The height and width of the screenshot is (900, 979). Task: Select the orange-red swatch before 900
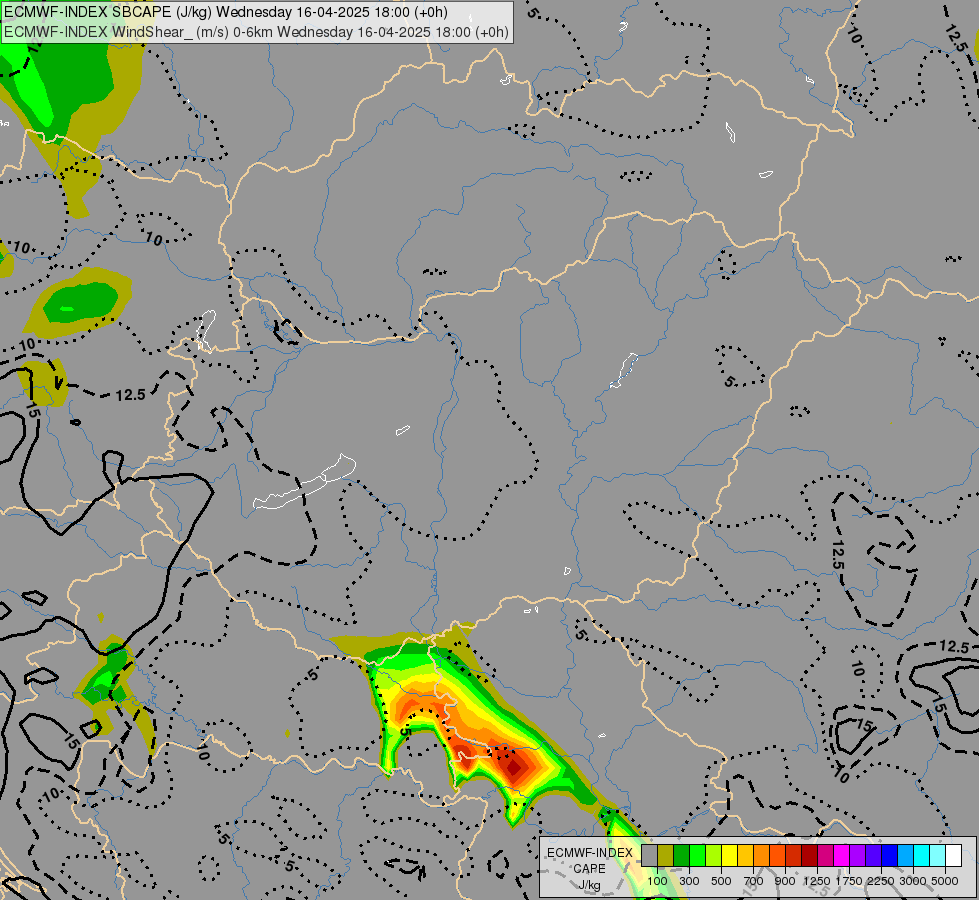(x=778, y=856)
